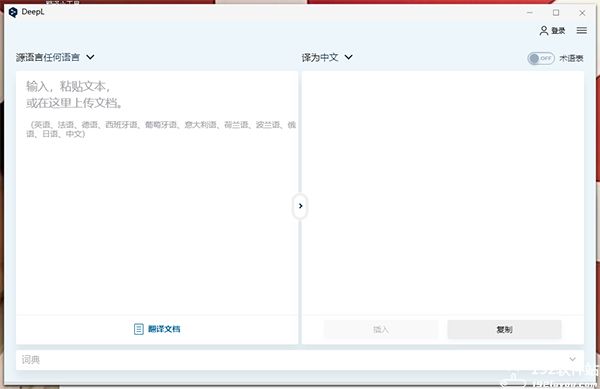Viewport: 600px width, 389px height.
Task: Close the DeepL window
Action: click(582, 13)
